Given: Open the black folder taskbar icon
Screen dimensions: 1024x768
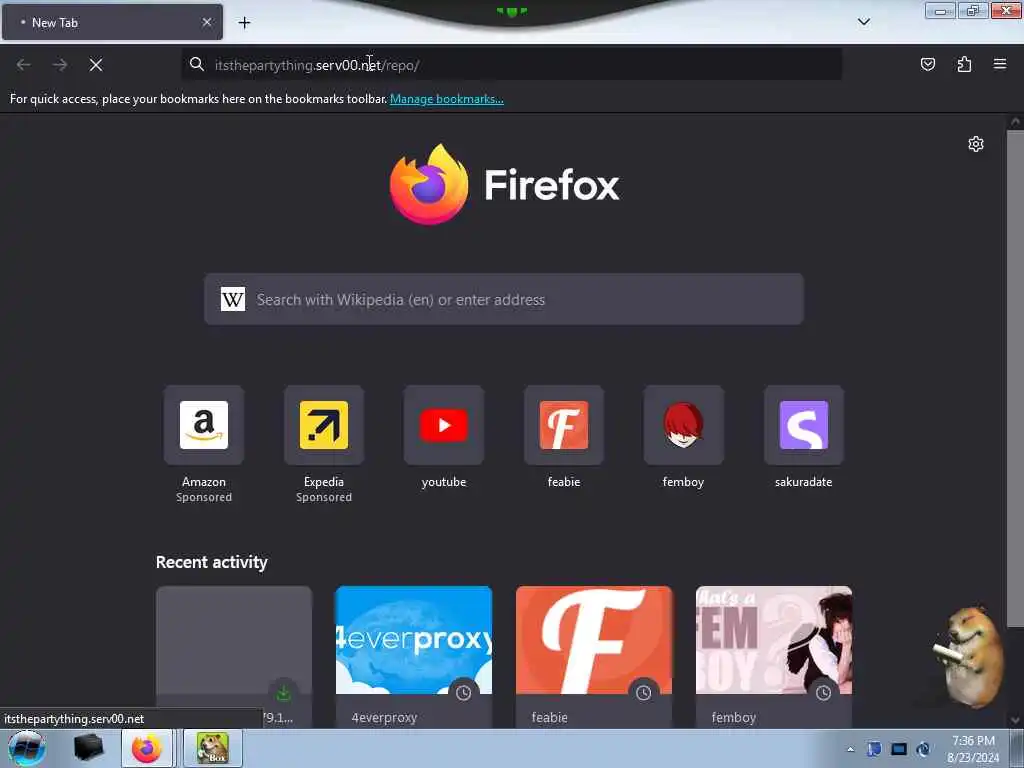Looking at the screenshot, I should 88,748.
